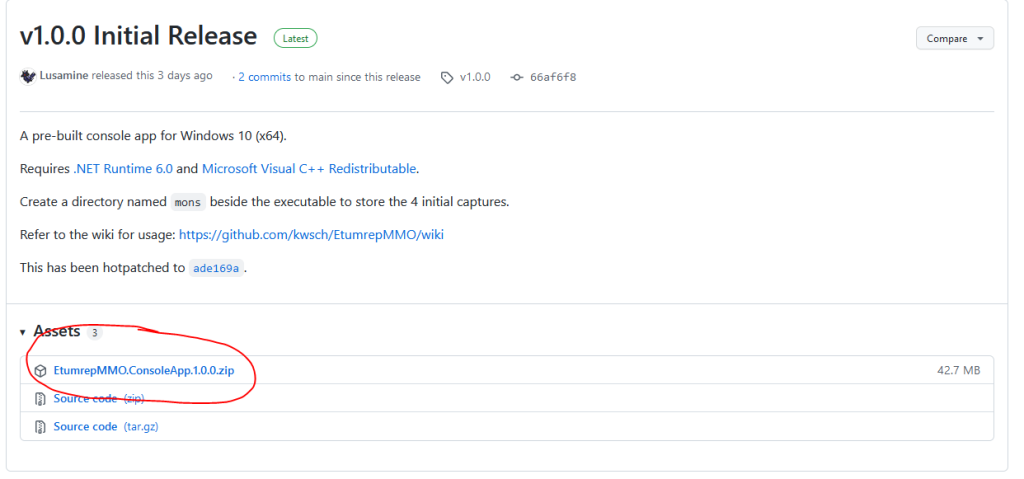Follow the .NET Runtime 6.0 link
Screen dimensions: 1024x479
click(122, 169)
